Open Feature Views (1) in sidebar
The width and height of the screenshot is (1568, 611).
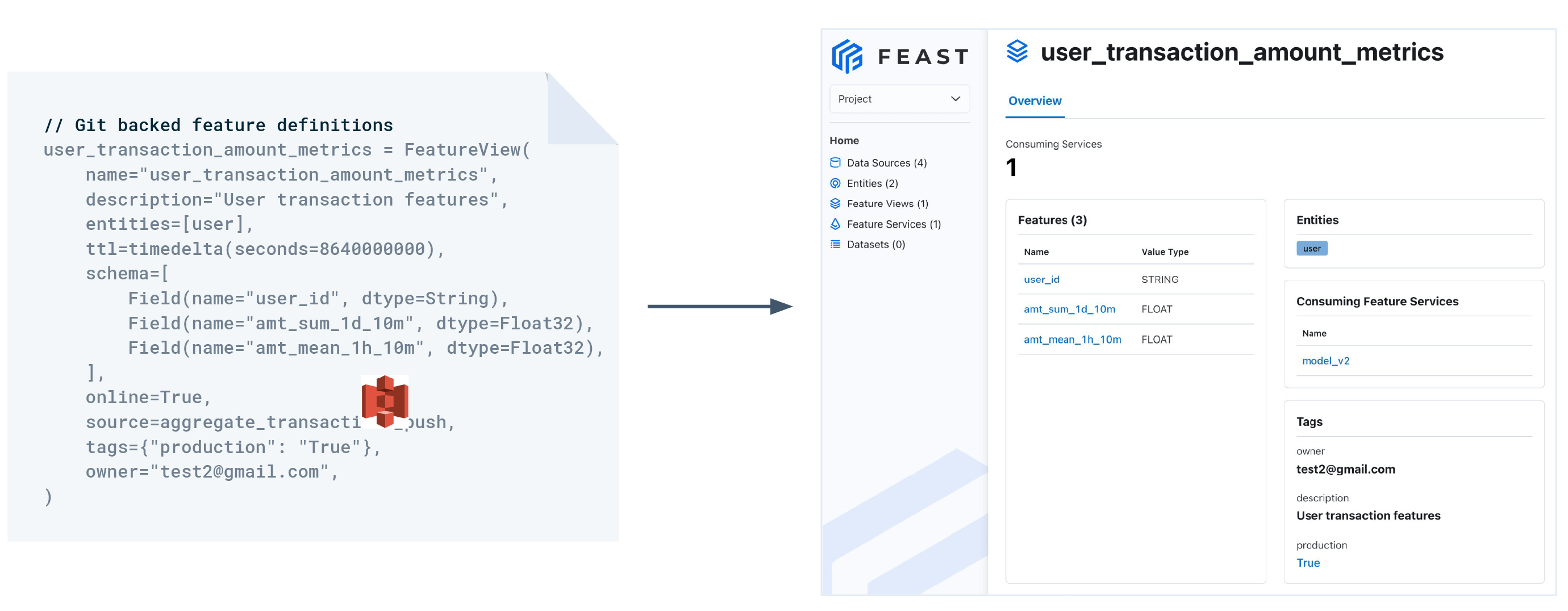[x=887, y=203]
